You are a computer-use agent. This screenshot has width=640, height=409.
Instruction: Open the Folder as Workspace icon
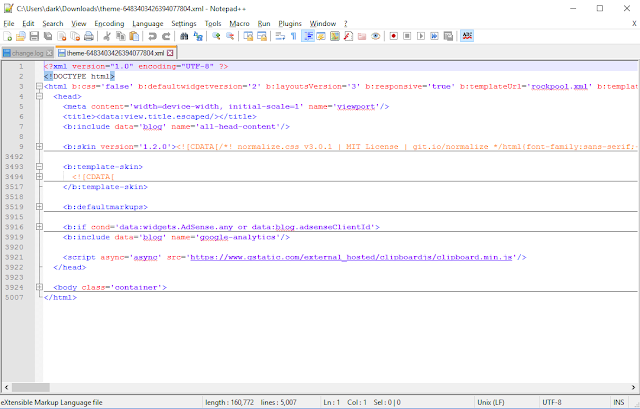tap(362, 36)
